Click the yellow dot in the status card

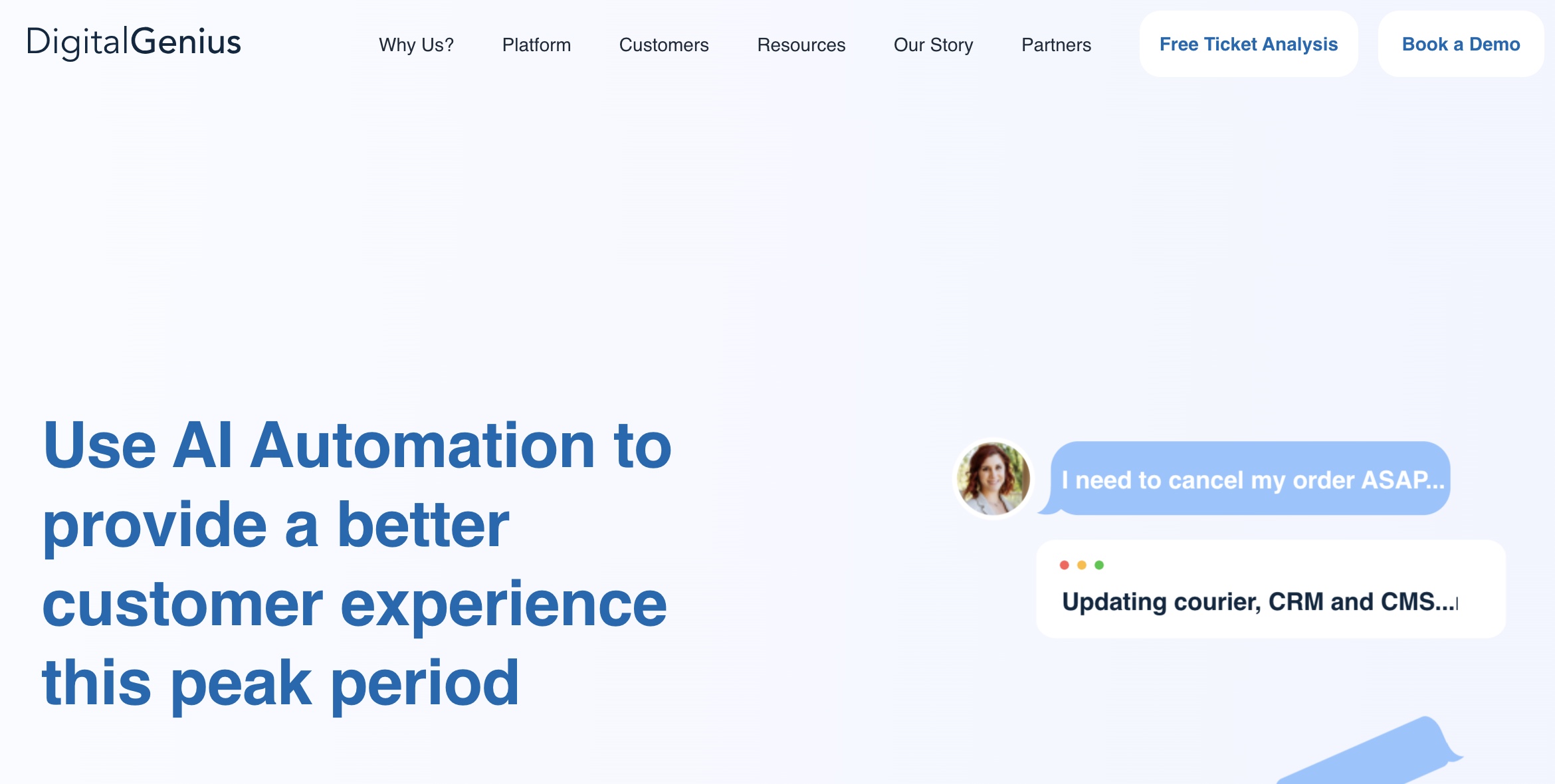1082,565
